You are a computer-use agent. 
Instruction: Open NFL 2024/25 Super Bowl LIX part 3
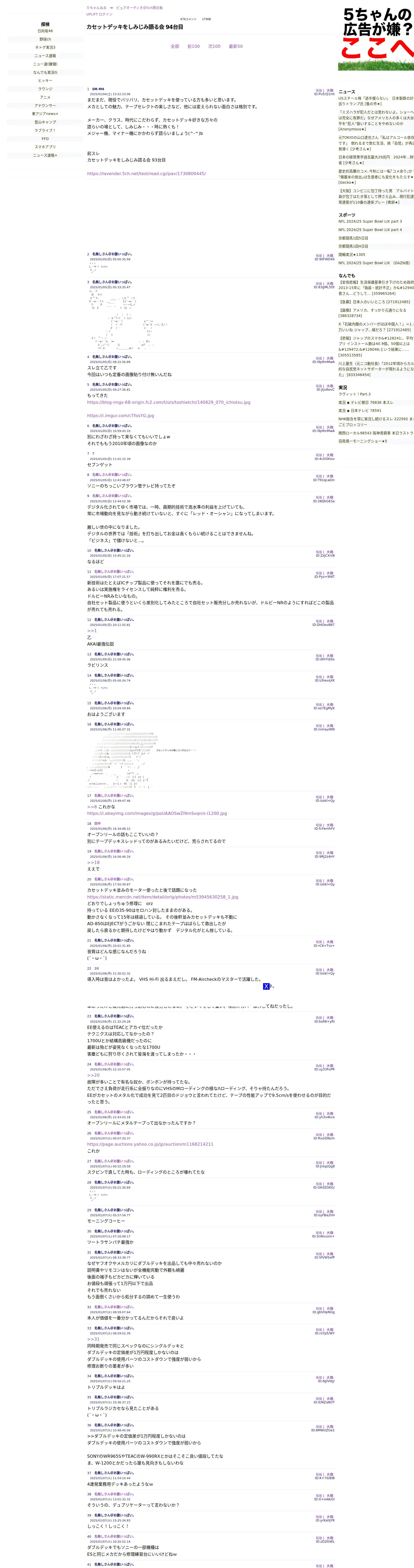point(370,222)
